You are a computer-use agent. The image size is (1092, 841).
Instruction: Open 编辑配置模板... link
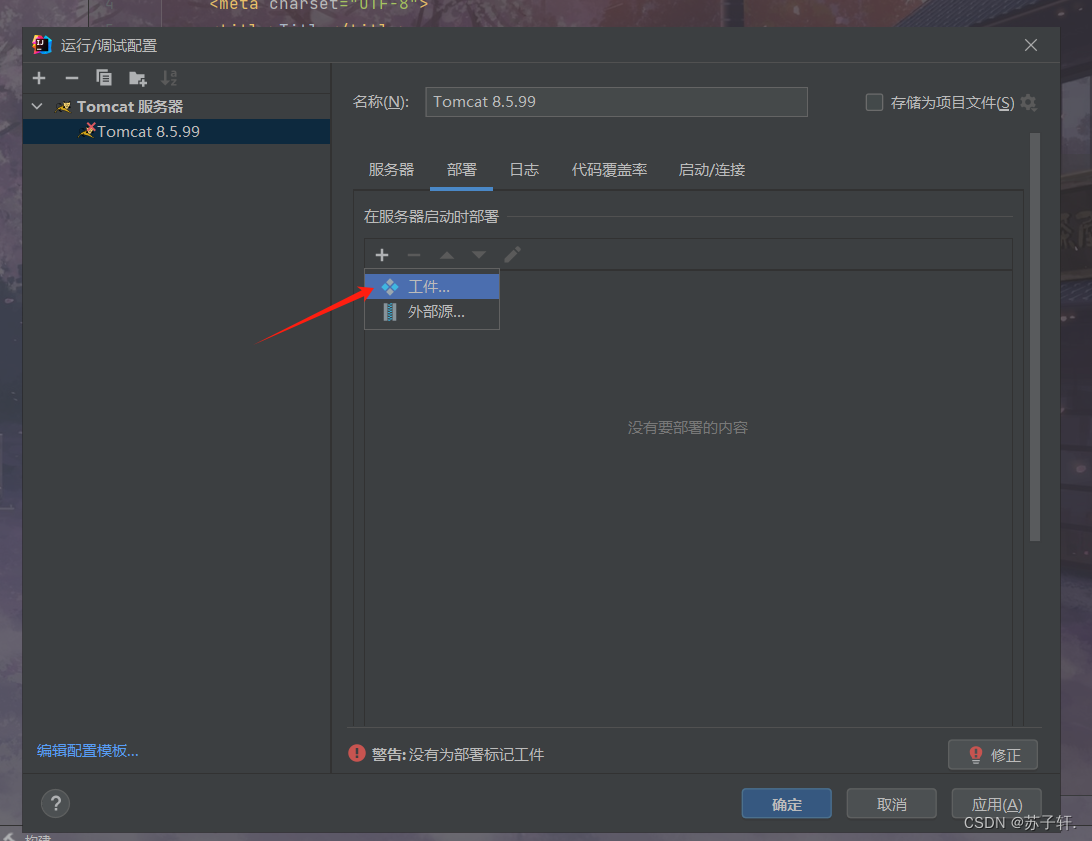(88, 750)
